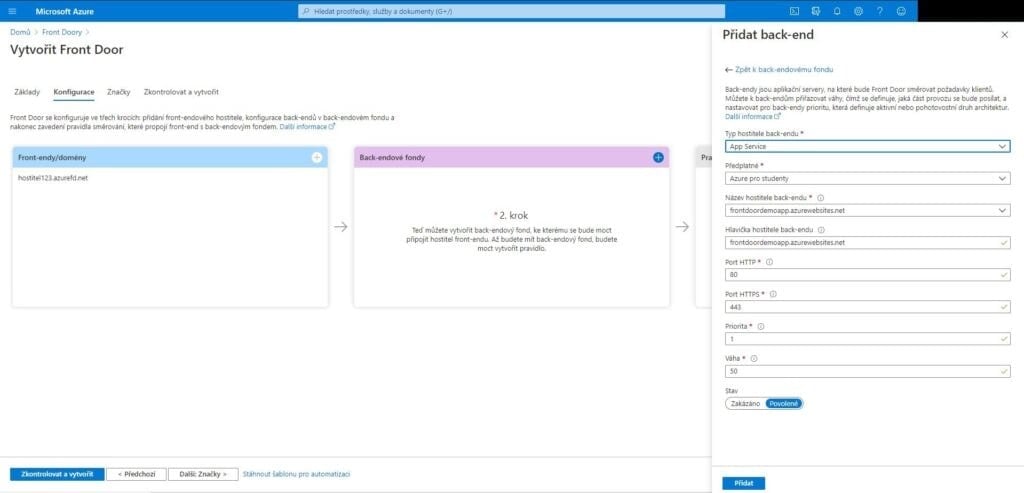Show notifications via the bell icon
Image resolution: width=1024 pixels, height=493 pixels.
[837, 11]
